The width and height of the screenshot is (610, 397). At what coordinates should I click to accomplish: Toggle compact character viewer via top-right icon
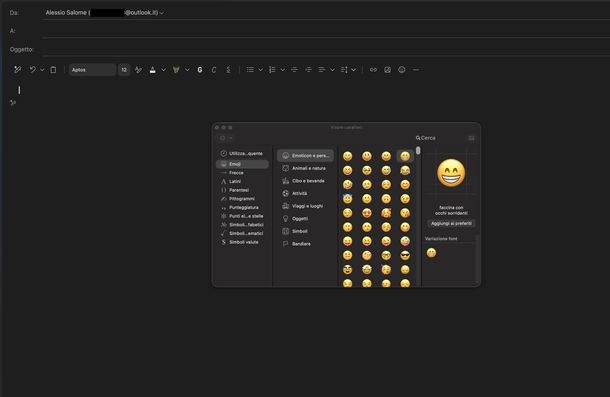(x=472, y=138)
